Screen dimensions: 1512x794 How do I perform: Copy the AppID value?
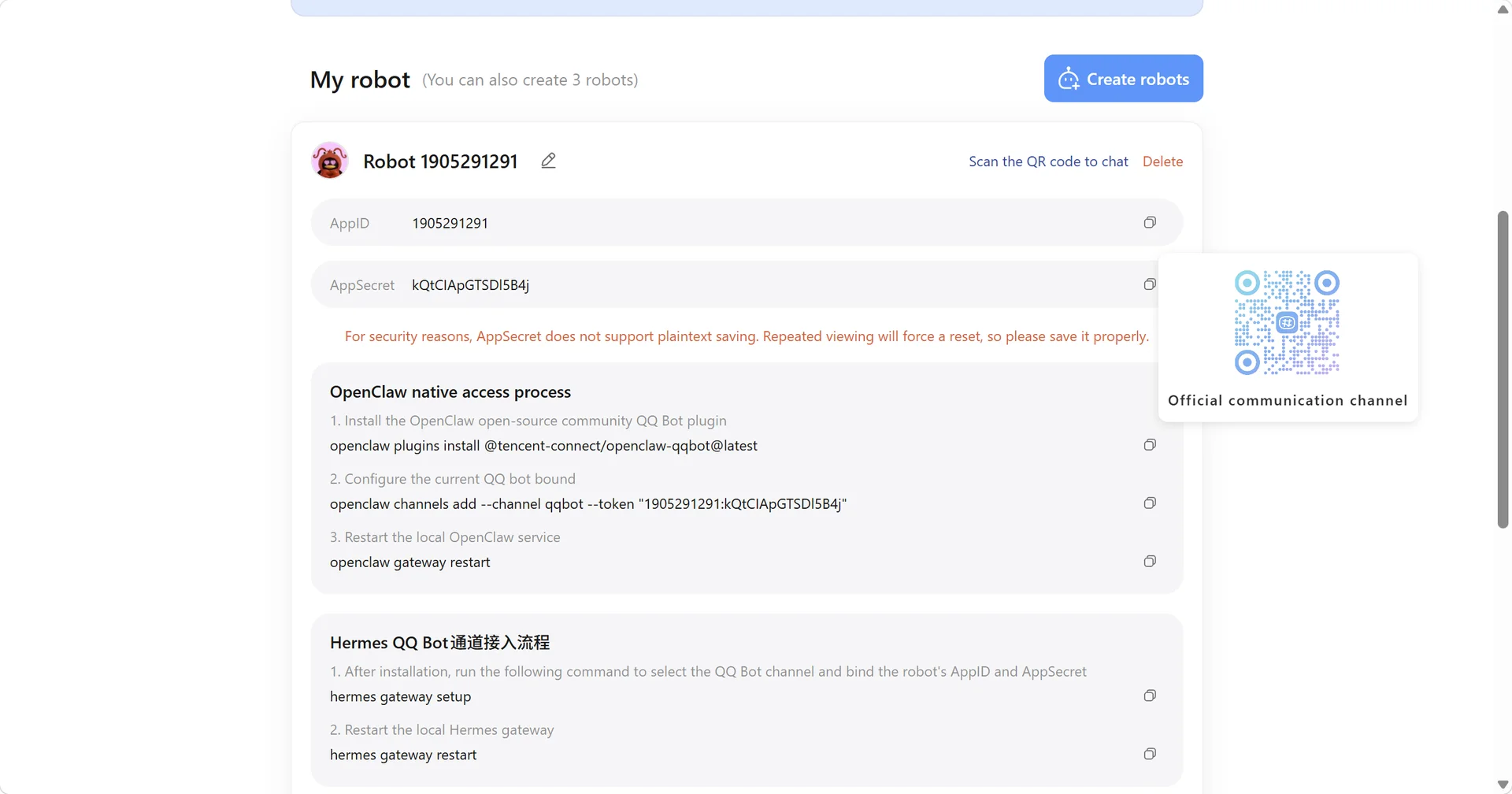[1150, 223]
